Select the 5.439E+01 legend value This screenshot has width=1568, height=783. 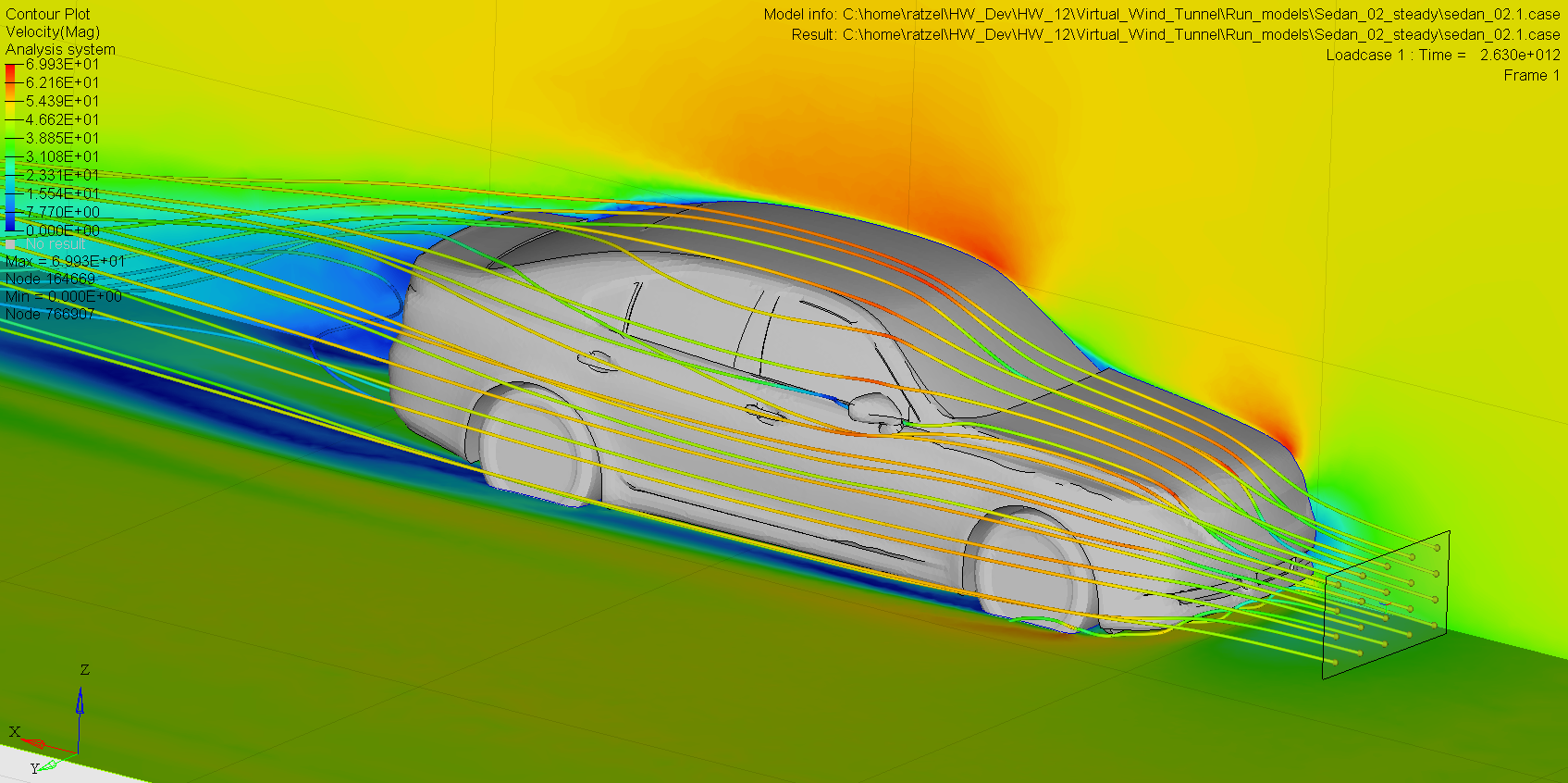coord(62,101)
